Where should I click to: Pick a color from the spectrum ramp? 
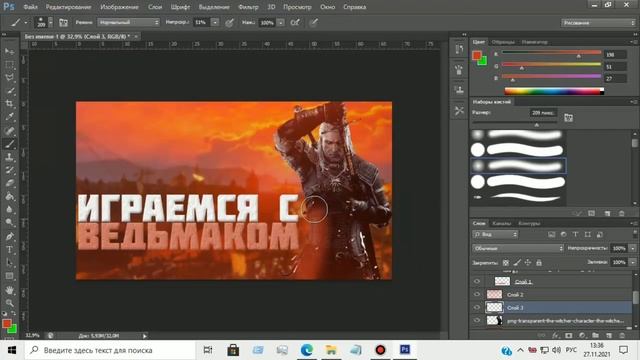coord(554,91)
